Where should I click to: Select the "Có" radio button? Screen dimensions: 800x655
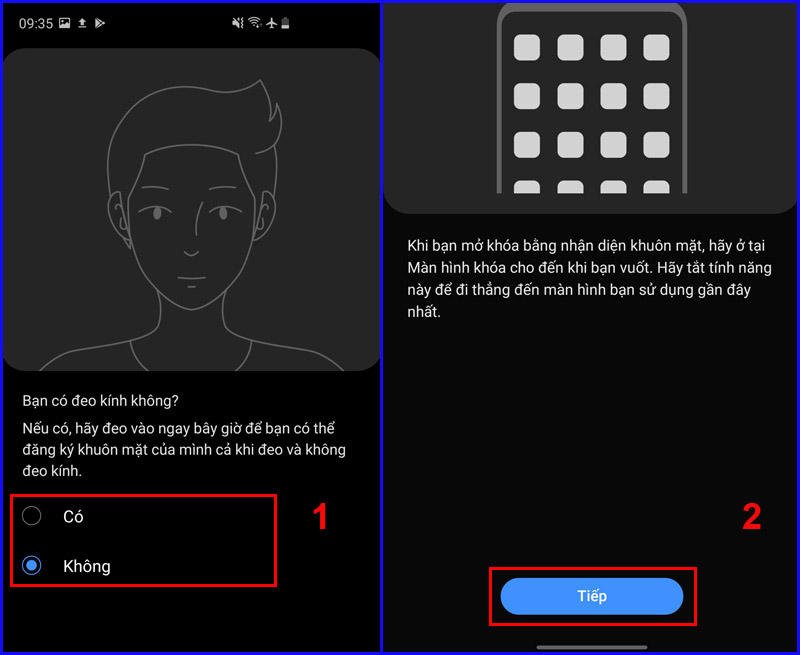32,516
